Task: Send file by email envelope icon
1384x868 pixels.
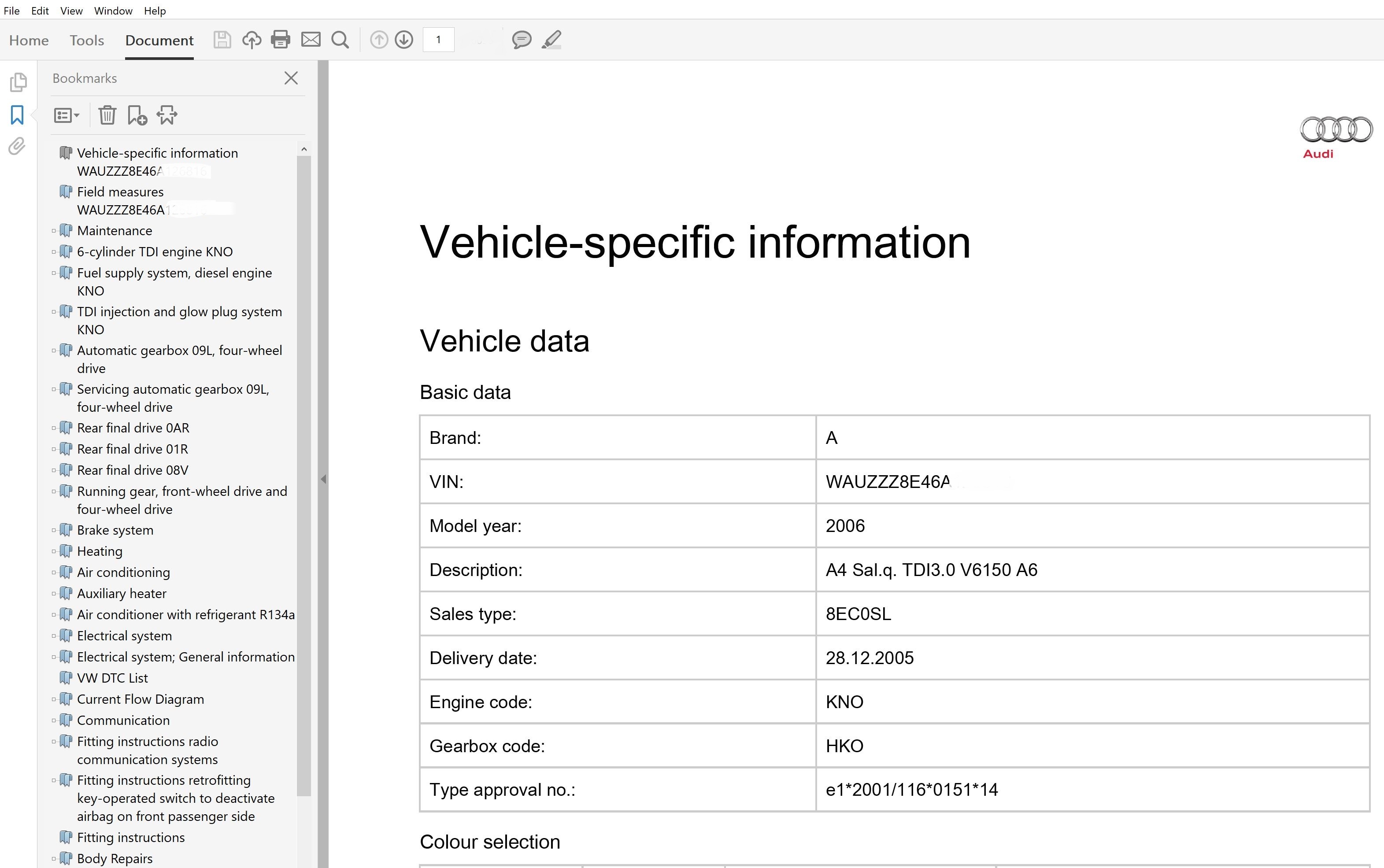Action: [x=311, y=40]
